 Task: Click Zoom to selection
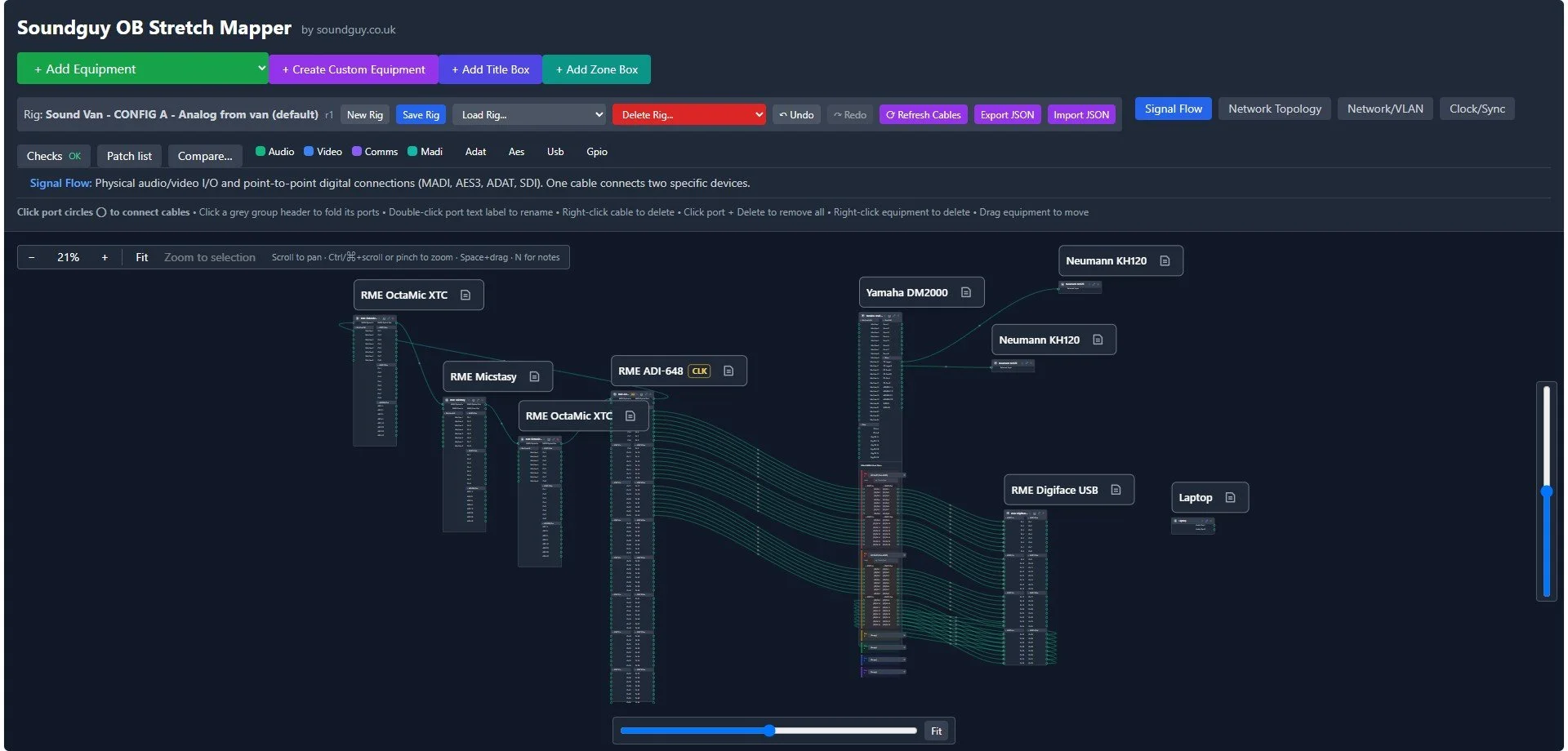click(210, 257)
